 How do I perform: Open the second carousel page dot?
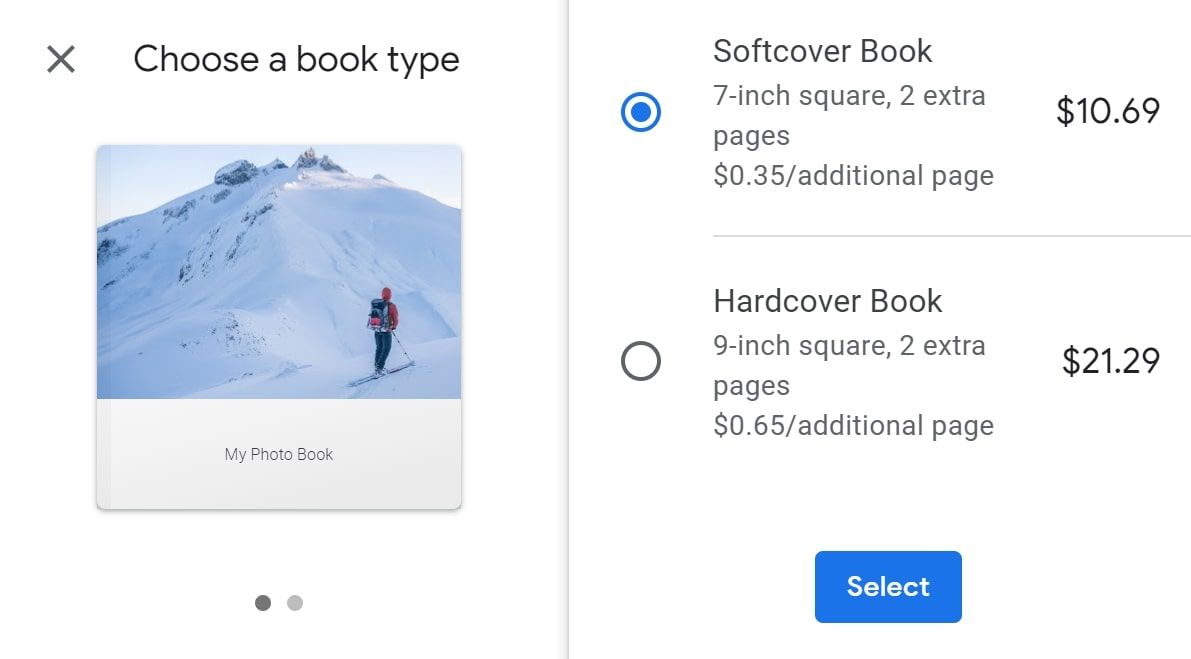coord(295,603)
